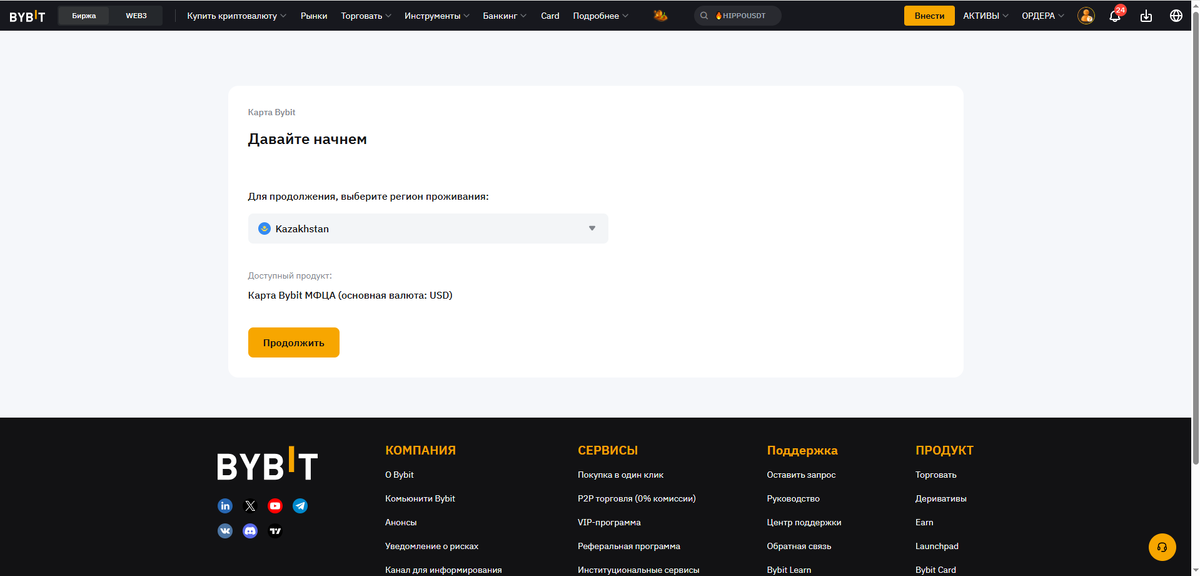This screenshot has width=1200, height=576.
Task: Click the Карта Bybit МФЦА product text
Action: click(x=350, y=295)
